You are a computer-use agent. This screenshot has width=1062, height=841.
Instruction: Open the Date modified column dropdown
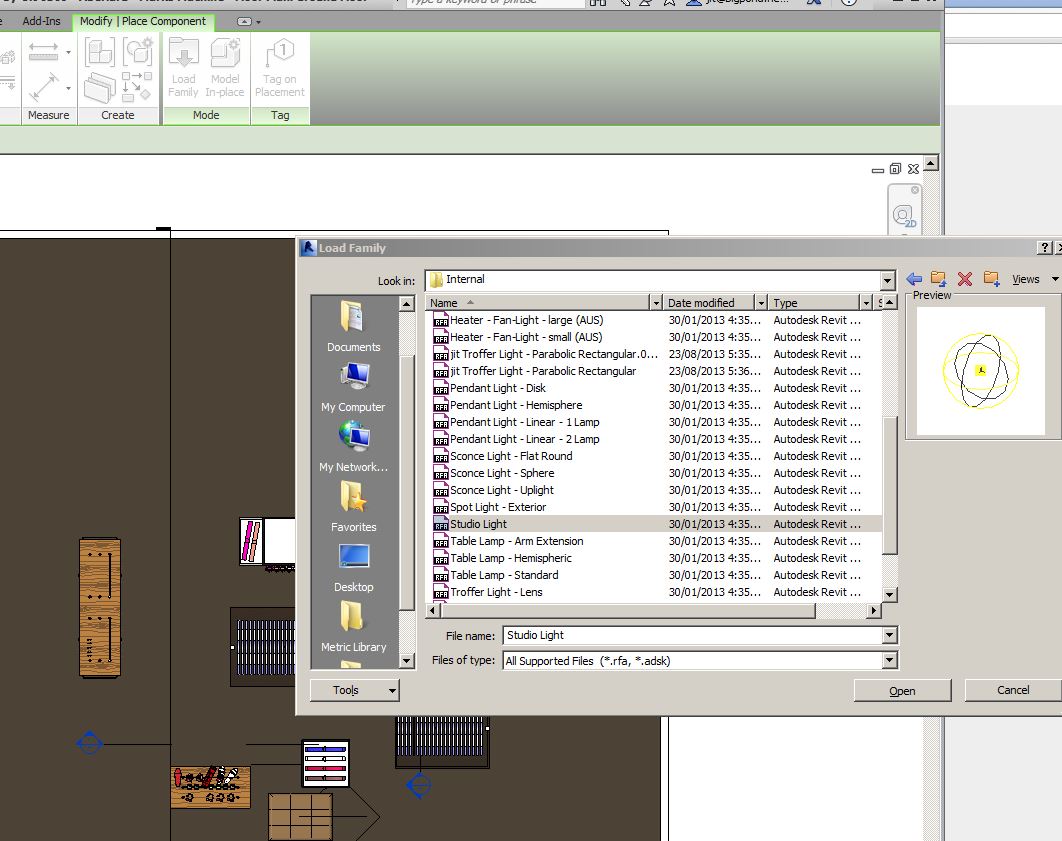[761, 302]
